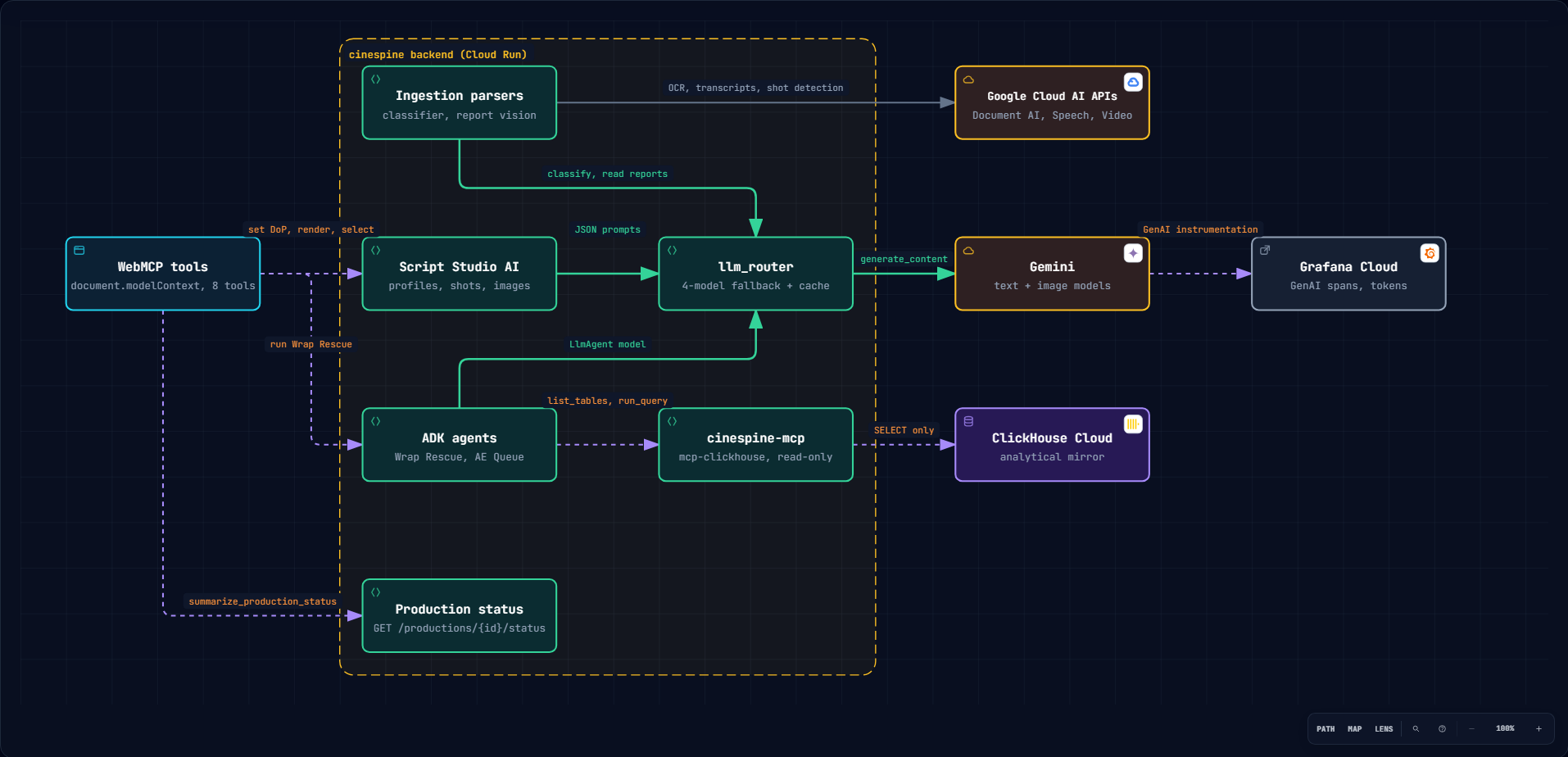Screen dimensions: 1568x757
Task: Switch to MAP mode
Action: [x=1355, y=728]
